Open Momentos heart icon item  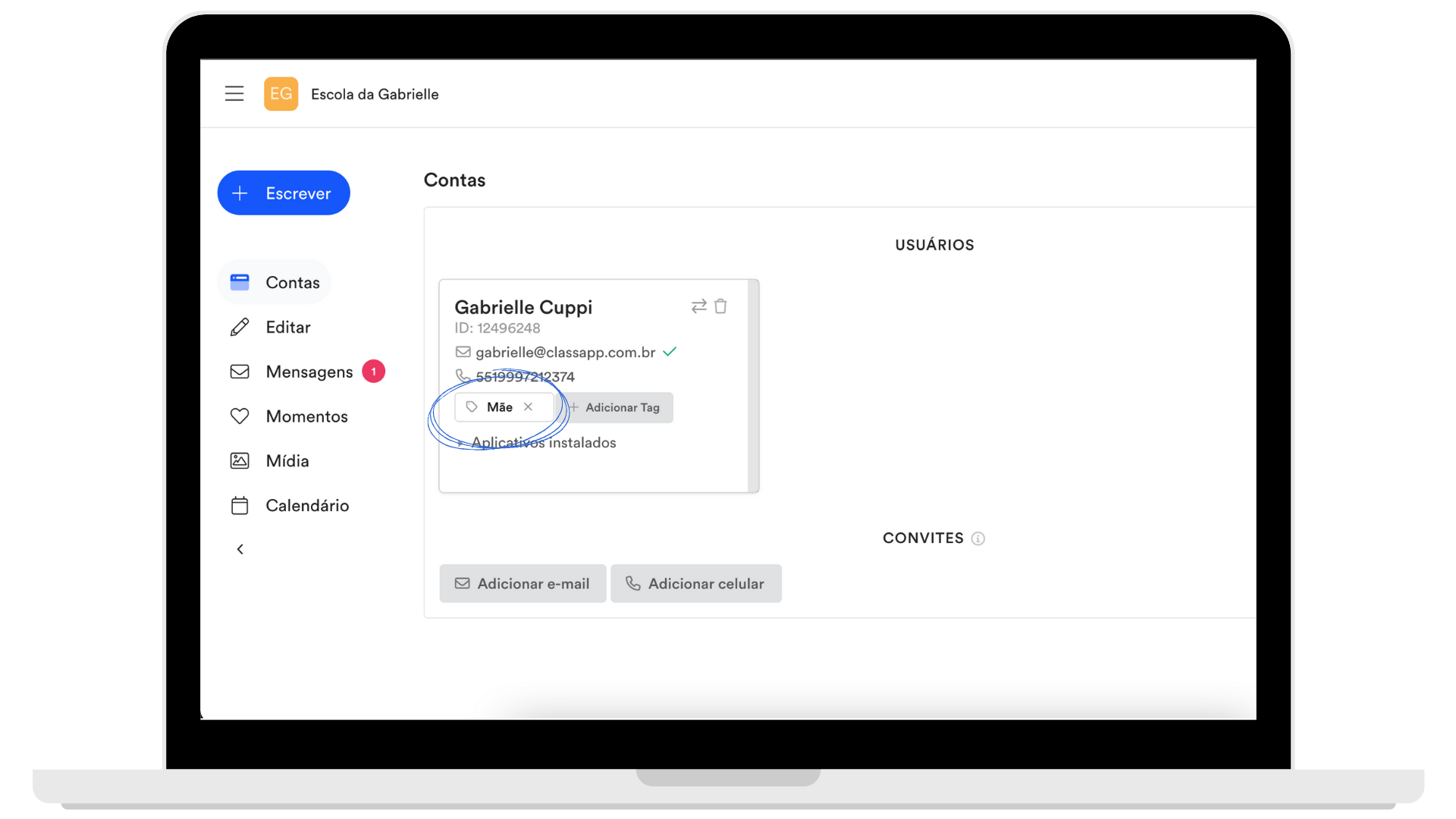[x=288, y=416]
